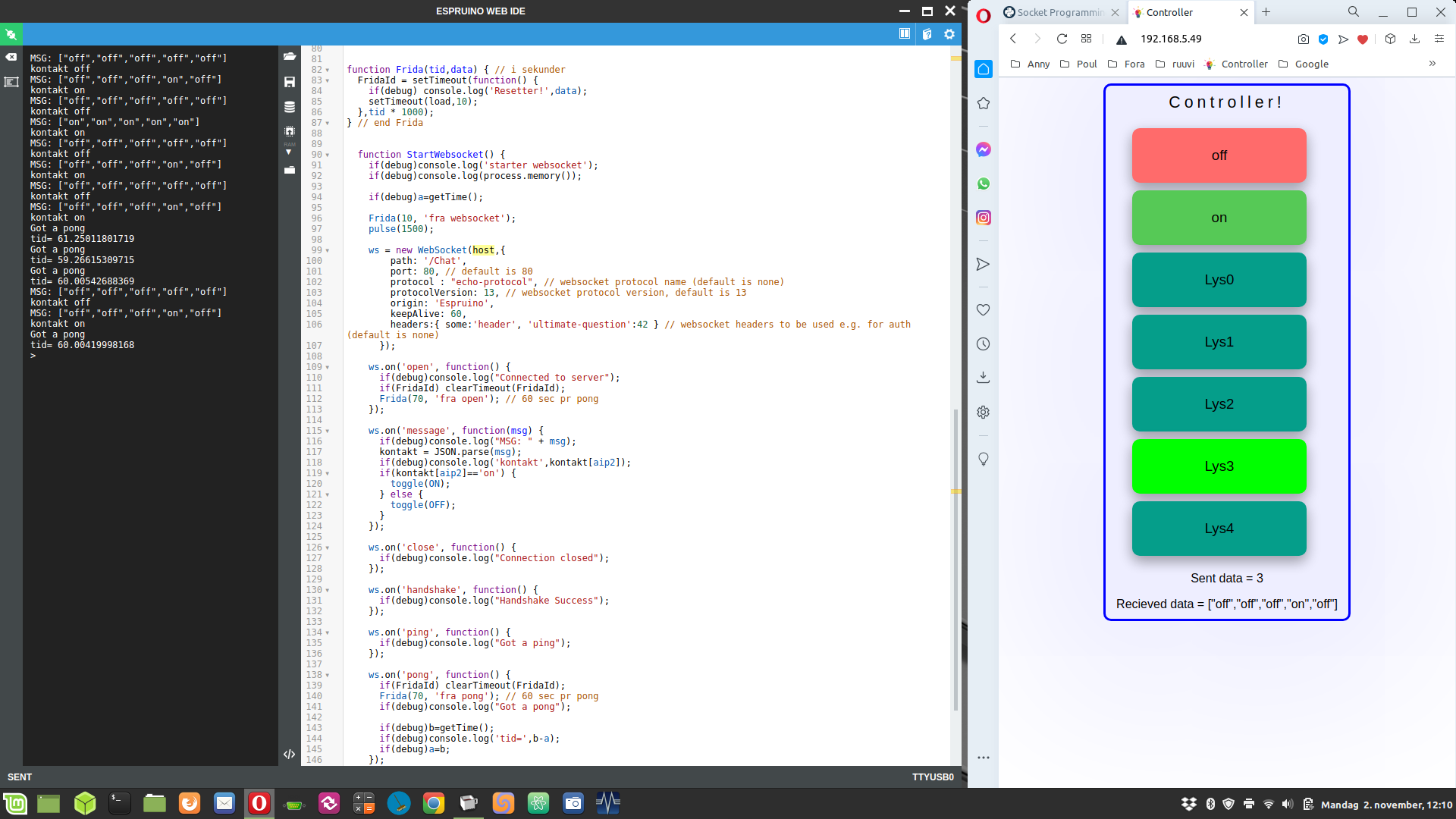Open Opera downloads icon in toolbar
The height and width of the screenshot is (819, 1456).
1414,39
